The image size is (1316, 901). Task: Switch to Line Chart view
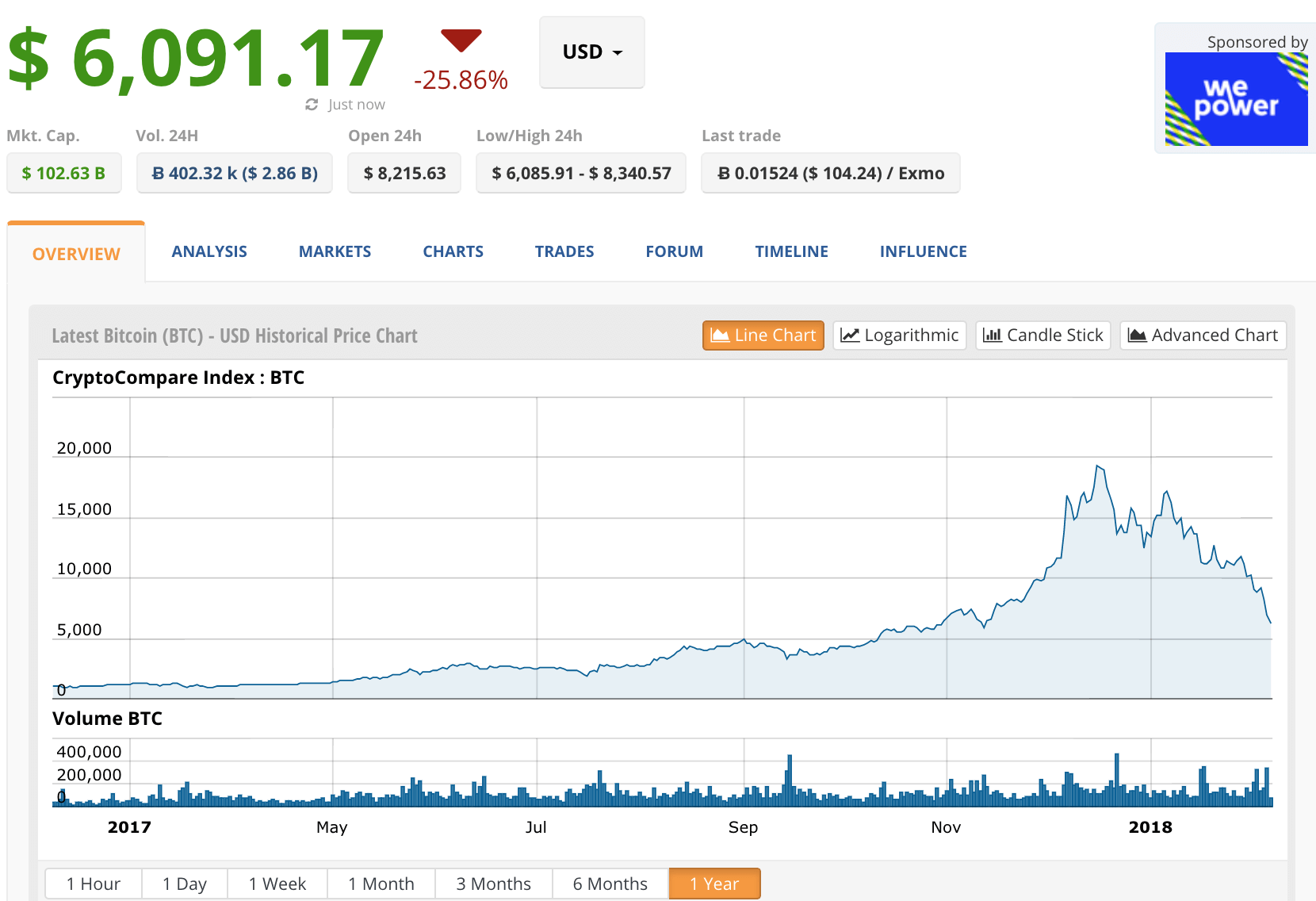point(763,335)
